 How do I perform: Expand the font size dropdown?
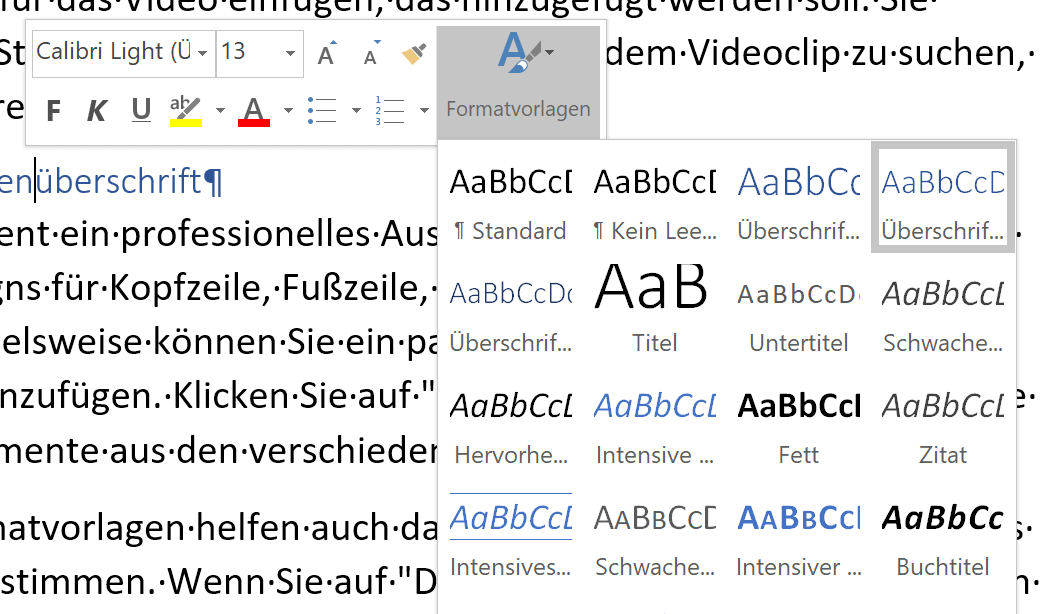[290, 52]
